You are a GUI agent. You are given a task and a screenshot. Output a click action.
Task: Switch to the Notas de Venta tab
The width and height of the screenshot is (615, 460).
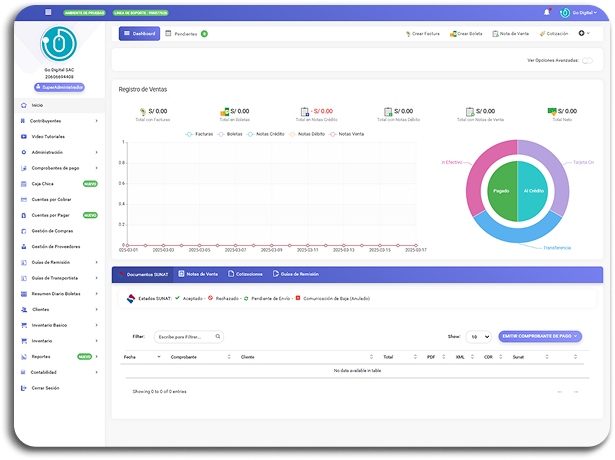point(197,273)
